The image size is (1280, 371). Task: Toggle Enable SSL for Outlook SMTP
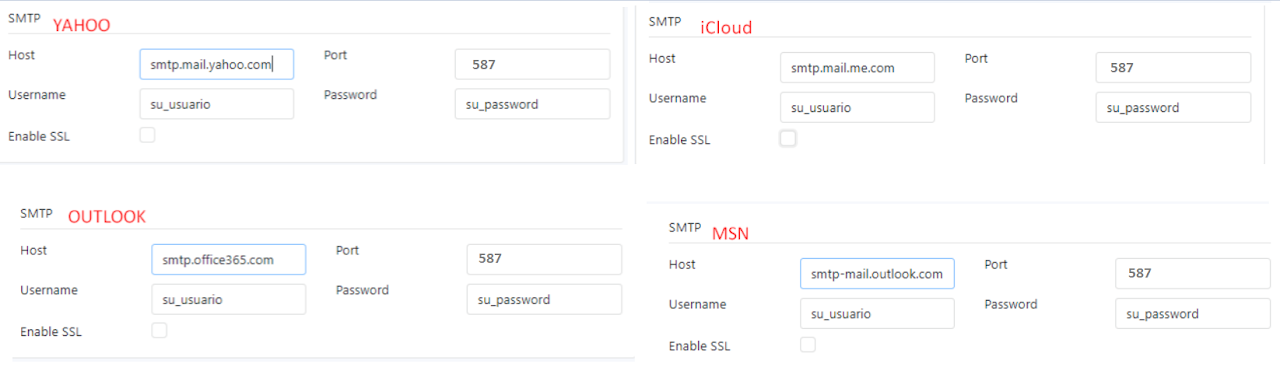click(159, 330)
